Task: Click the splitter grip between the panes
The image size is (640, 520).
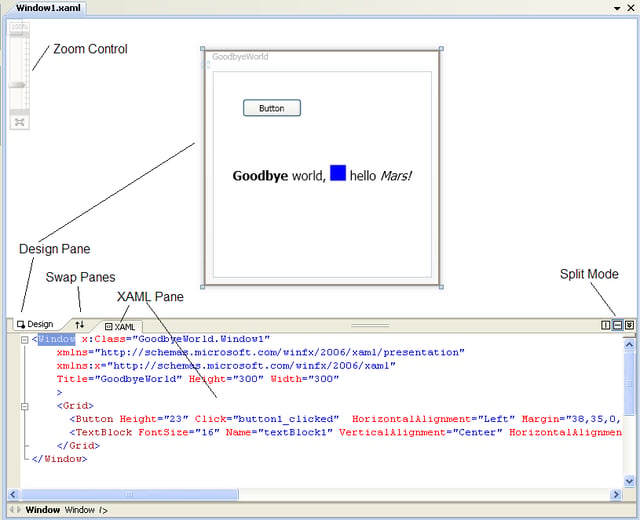Action: point(370,325)
